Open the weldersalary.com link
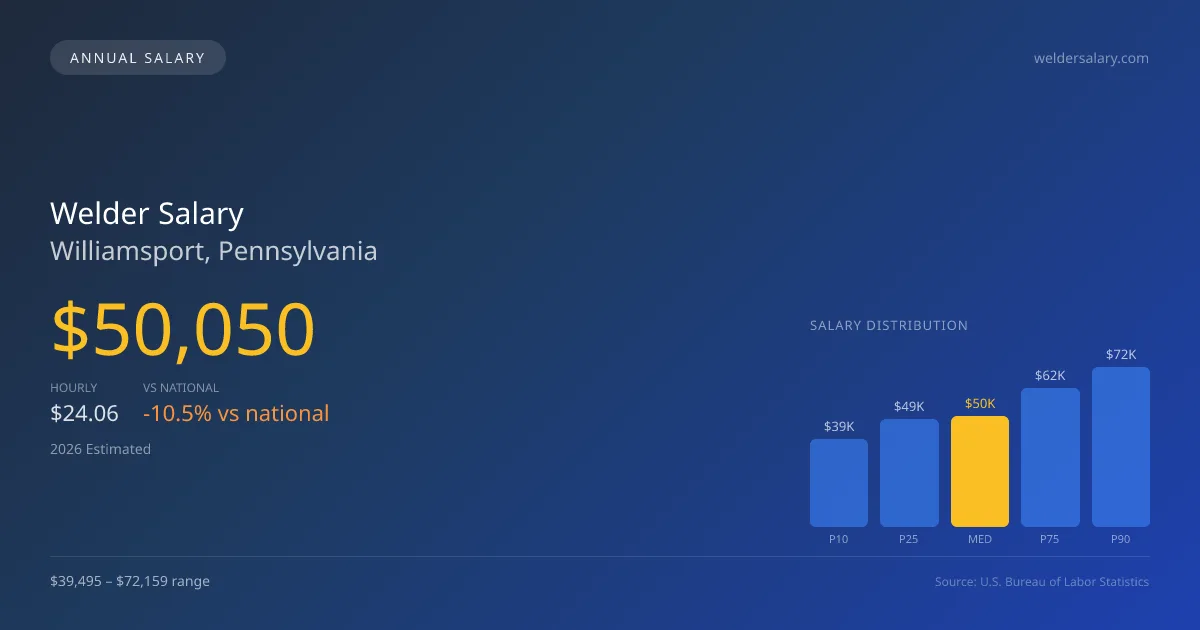Screen dimensions: 1200x630 click(1091, 58)
